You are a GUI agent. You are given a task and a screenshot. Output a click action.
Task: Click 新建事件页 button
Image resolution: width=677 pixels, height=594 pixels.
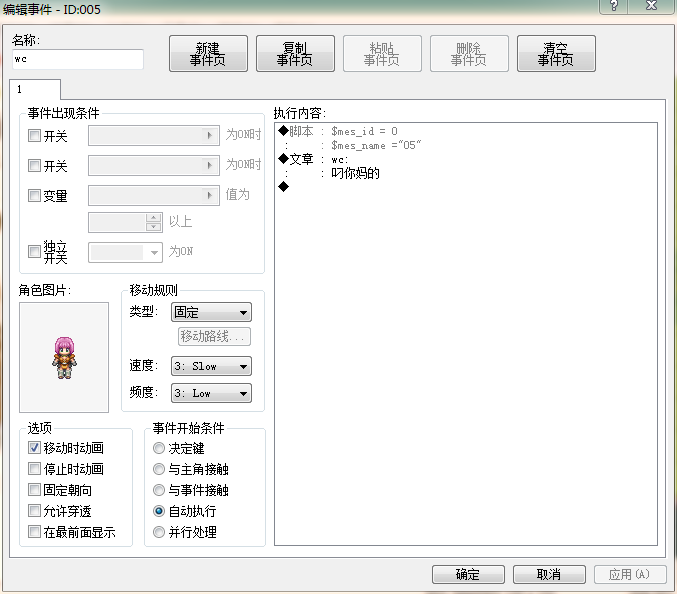[208, 54]
